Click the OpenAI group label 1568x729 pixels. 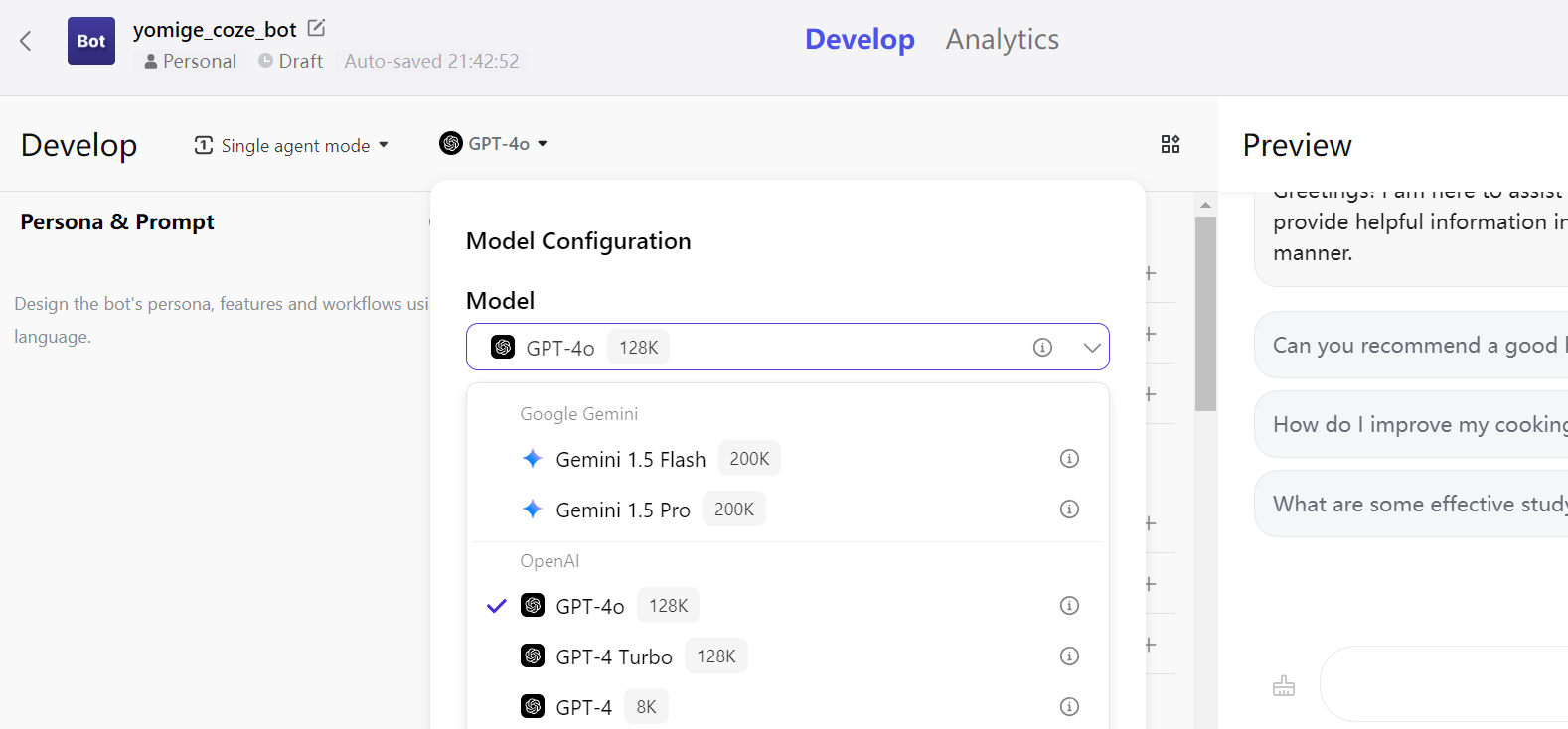pyautogui.click(x=549, y=561)
